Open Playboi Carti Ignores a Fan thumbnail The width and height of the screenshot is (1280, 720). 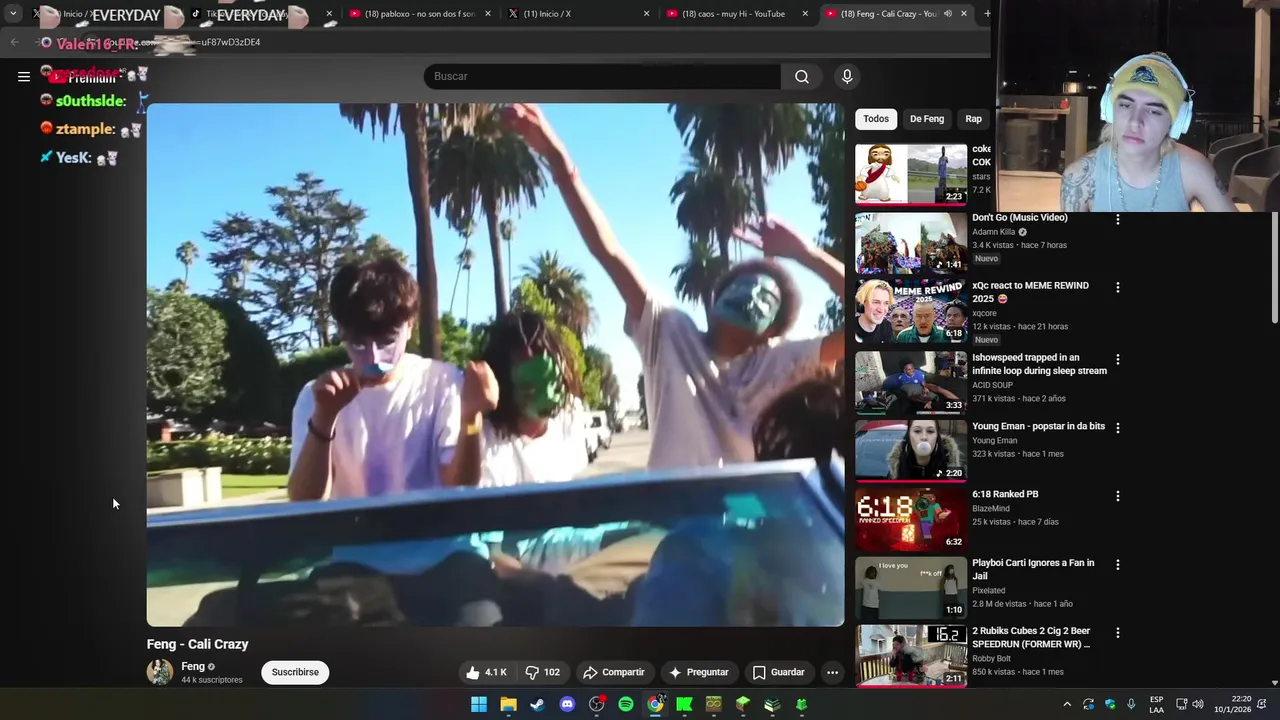[911, 587]
